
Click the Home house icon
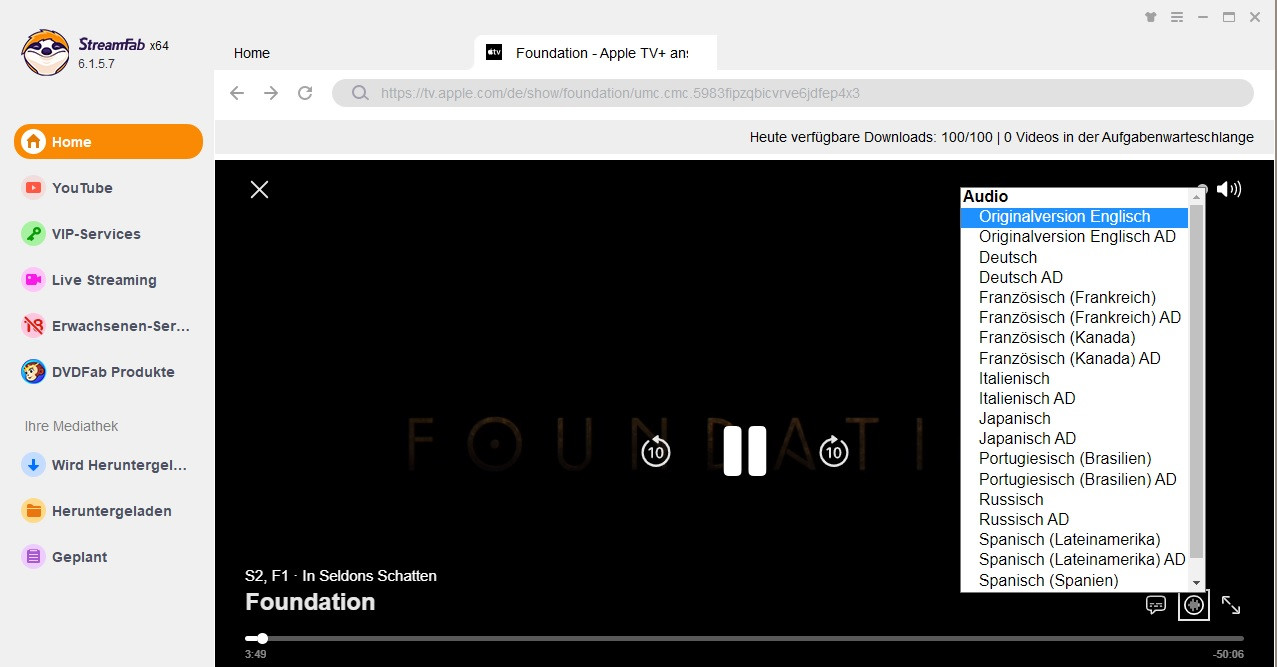coord(34,142)
